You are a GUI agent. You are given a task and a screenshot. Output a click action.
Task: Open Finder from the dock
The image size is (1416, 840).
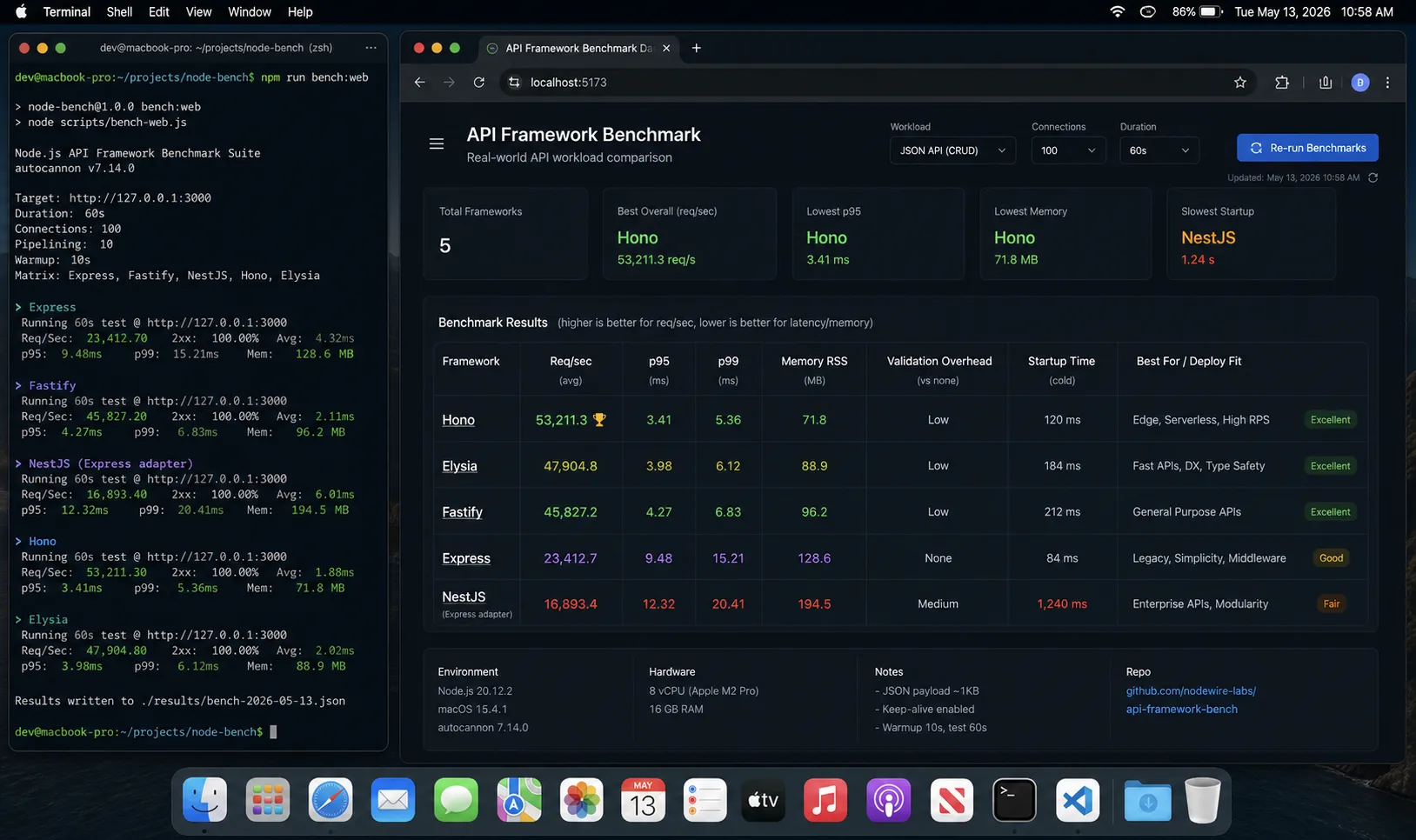coord(204,799)
